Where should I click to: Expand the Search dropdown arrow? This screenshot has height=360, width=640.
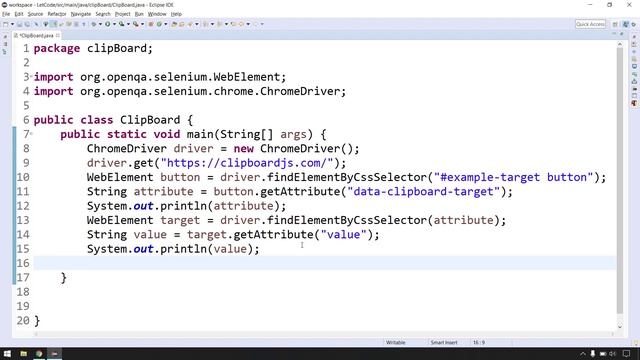tap(197, 24)
